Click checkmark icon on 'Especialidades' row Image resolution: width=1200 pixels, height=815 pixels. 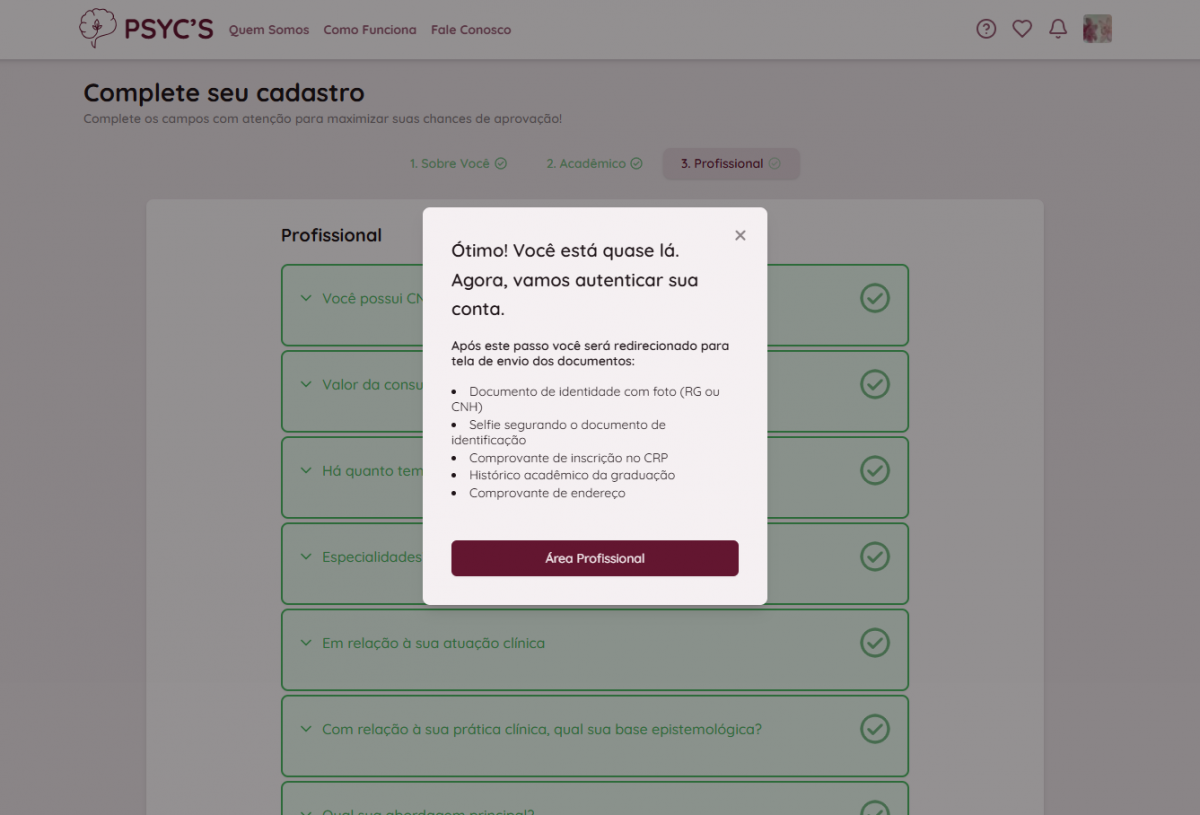875,557
